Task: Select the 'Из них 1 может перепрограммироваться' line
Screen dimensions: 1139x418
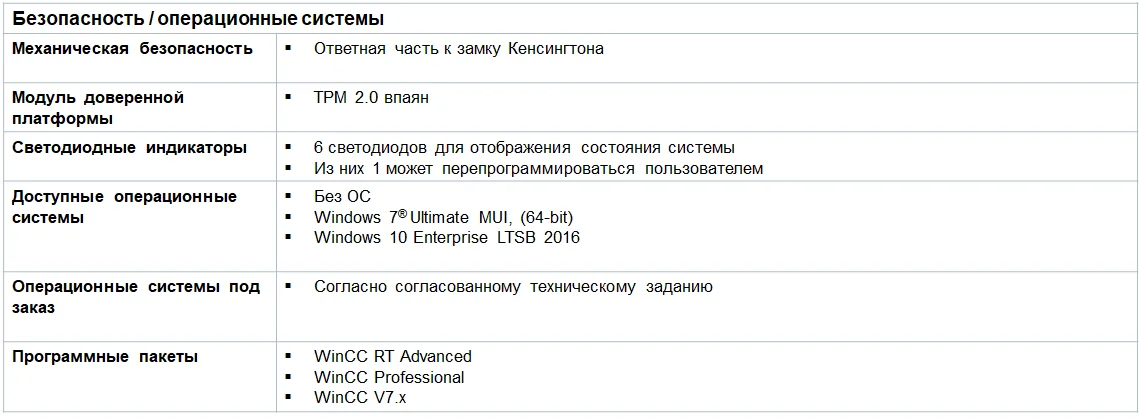Action: coord(538,168)
